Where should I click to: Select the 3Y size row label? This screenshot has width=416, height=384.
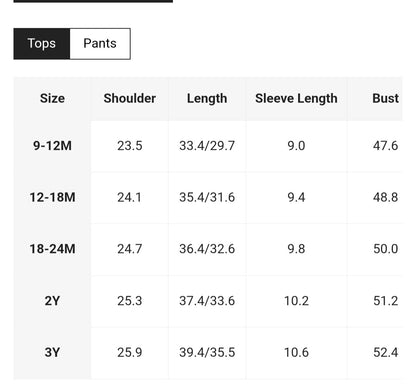tap(52, 352)
